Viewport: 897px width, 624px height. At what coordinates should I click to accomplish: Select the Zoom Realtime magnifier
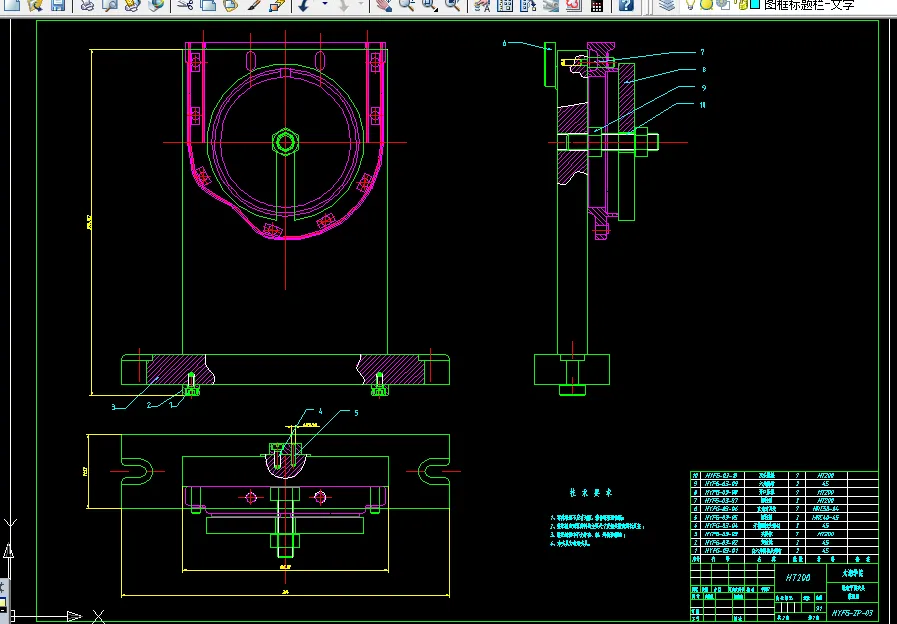pos(407,5)
